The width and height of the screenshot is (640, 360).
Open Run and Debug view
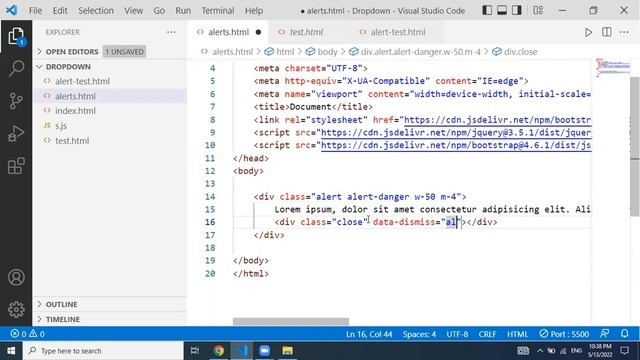16,133
